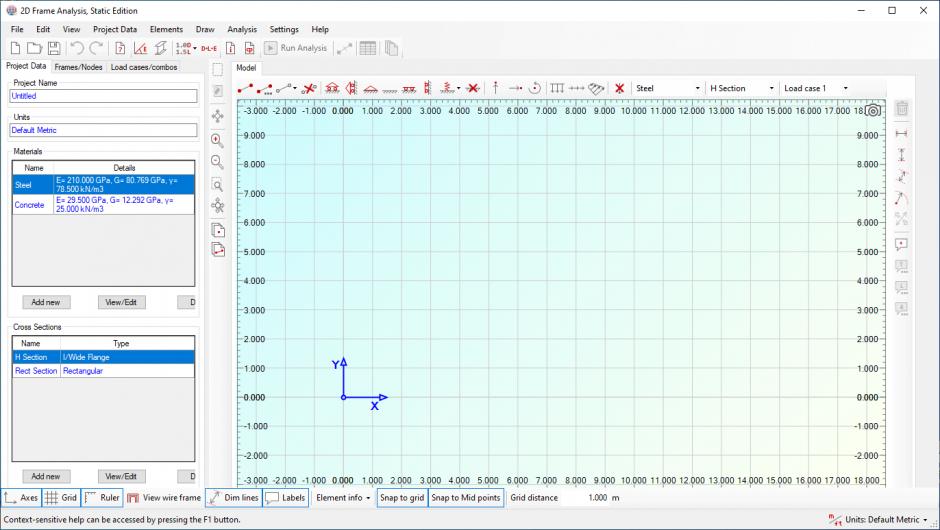Switch to the Frames/Nodes tab
The height and width of the screenshot is (530, 940).
(79, 67)
